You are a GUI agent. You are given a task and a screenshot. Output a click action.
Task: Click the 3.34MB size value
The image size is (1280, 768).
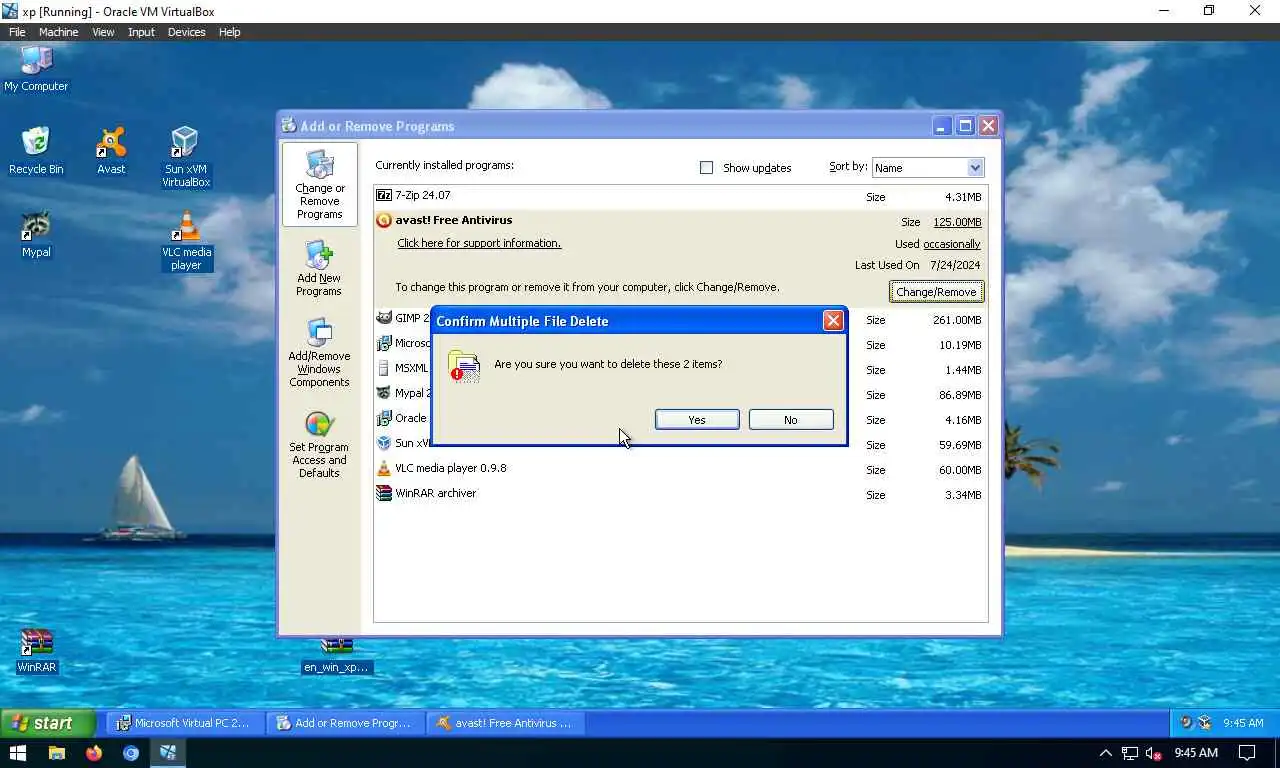[x=963, y=495]
